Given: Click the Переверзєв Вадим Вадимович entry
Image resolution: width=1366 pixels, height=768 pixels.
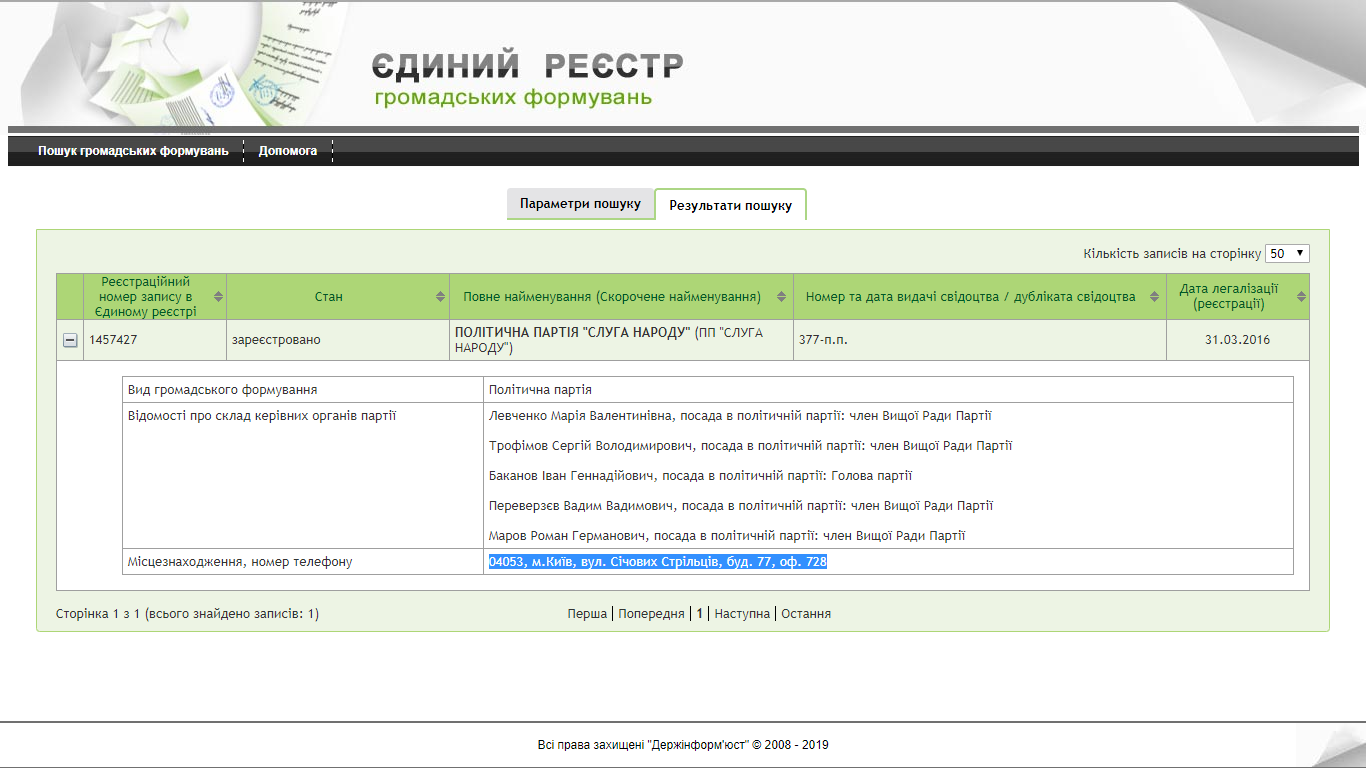Looking at the screenshot, I should (741, 506).
